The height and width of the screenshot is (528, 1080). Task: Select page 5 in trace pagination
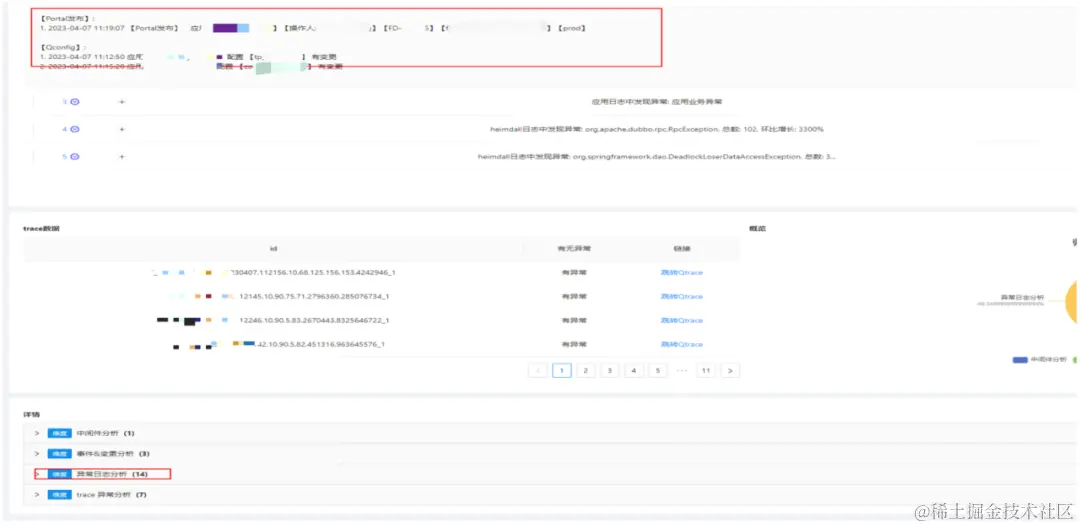pos(658,370)
